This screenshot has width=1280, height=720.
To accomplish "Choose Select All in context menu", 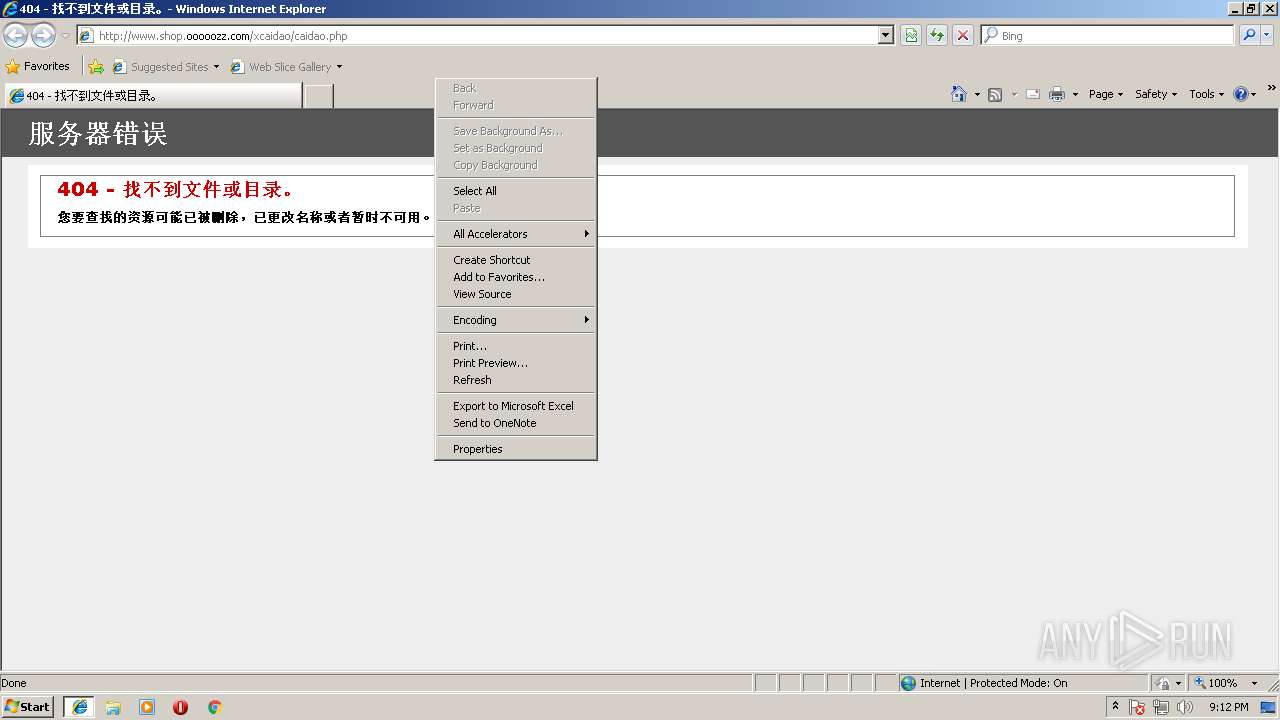I will [x=516, y=191].
